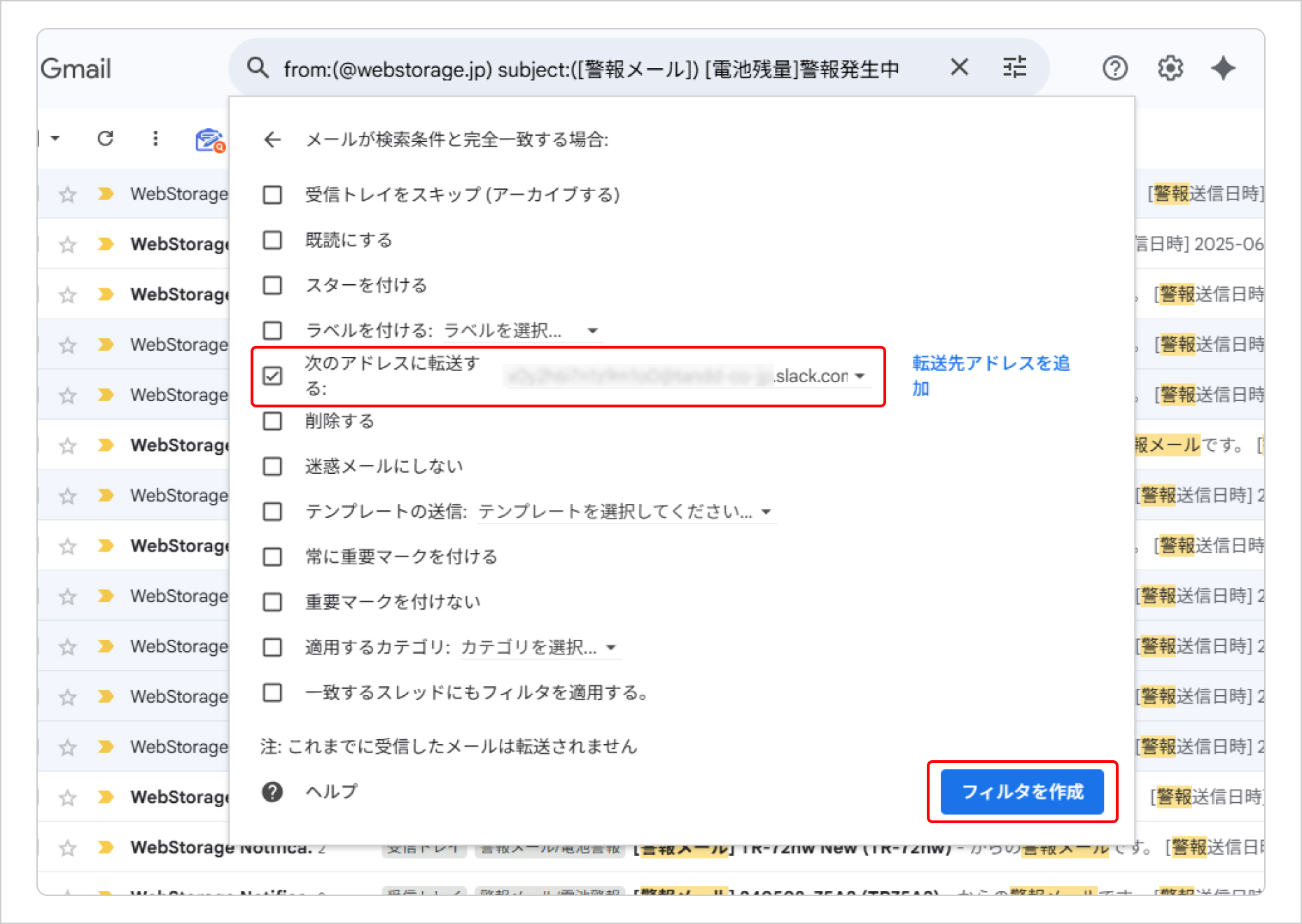Clear the search query with X icon

coord(959,68)
